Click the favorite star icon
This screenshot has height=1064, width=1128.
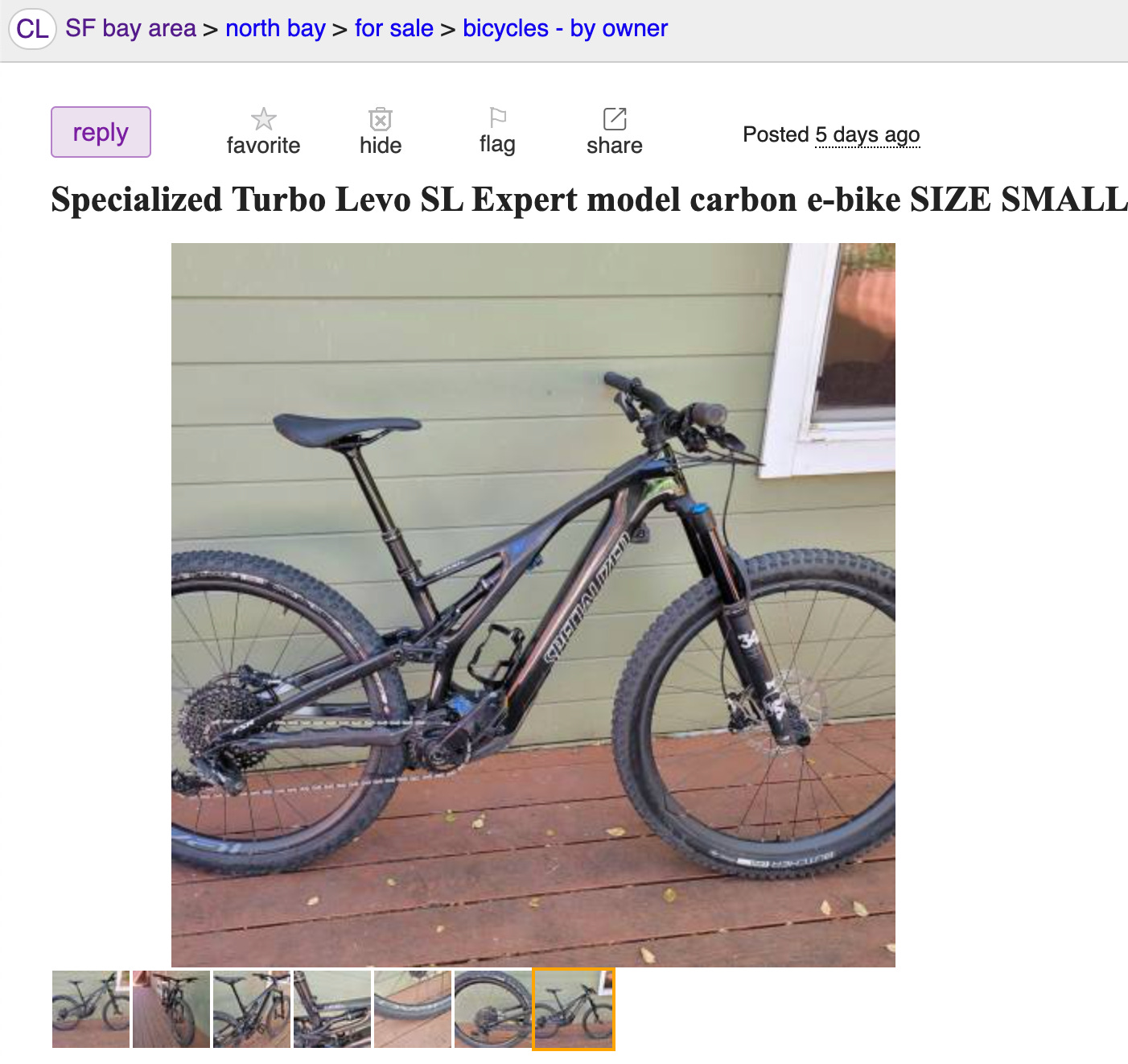(263, 119)
